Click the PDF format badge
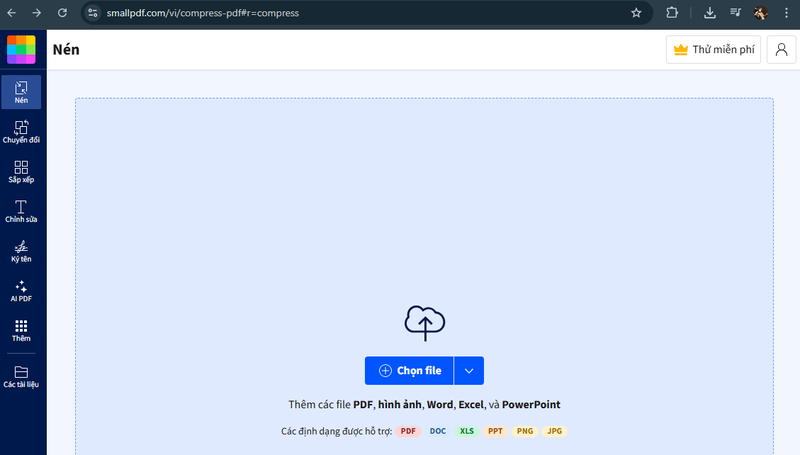The width and height of the screenshot is (800, 455). point(408,431)
